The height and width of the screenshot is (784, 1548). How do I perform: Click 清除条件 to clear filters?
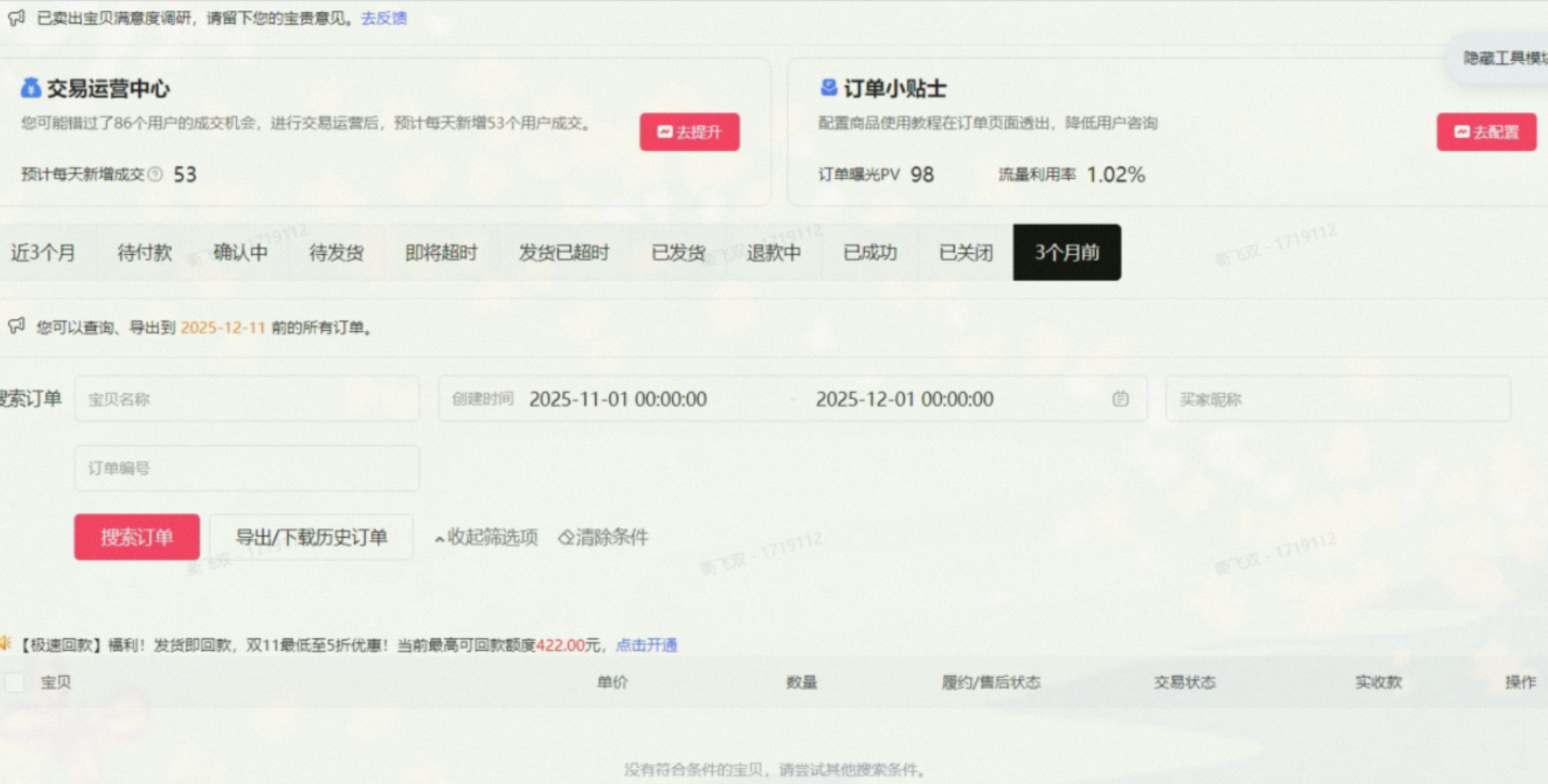click(604, 537)
